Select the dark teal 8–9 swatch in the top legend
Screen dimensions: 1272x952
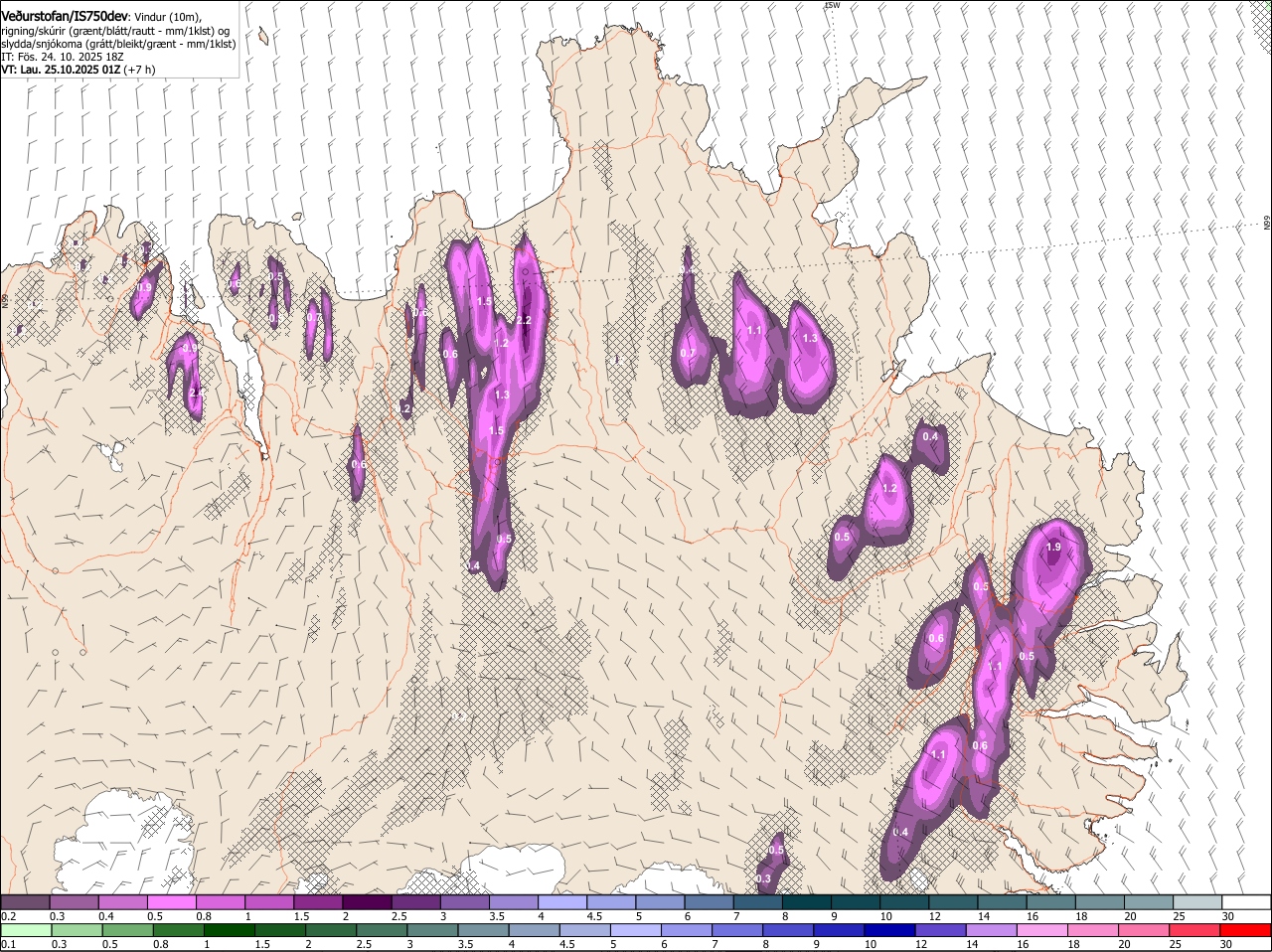click(x=808, y=902)
